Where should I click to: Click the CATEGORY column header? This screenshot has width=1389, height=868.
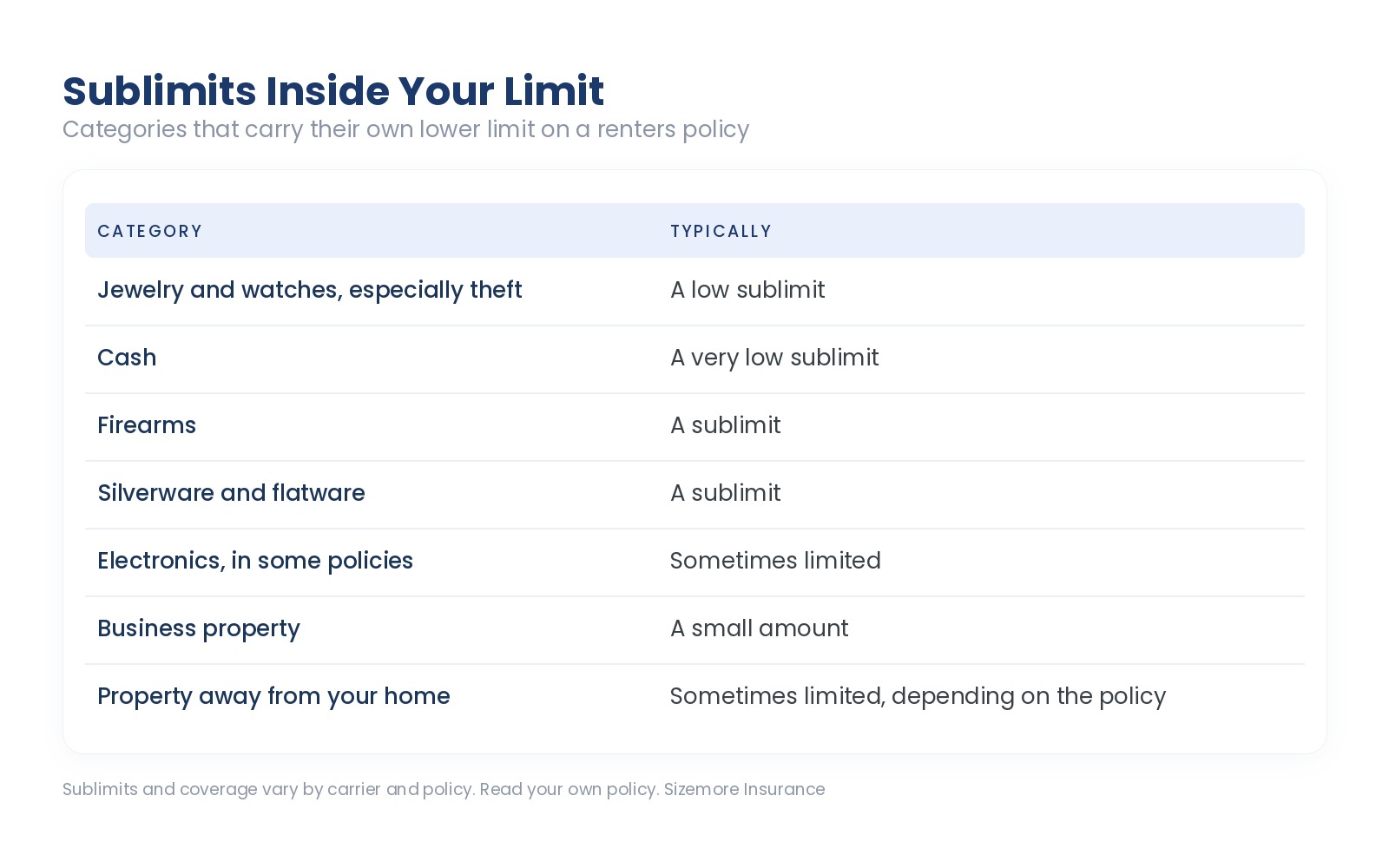pyautogui.click(x=149, y=231)
